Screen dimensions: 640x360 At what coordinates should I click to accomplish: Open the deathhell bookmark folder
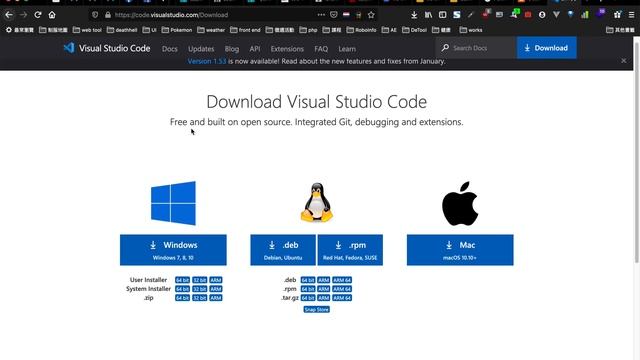122,30
